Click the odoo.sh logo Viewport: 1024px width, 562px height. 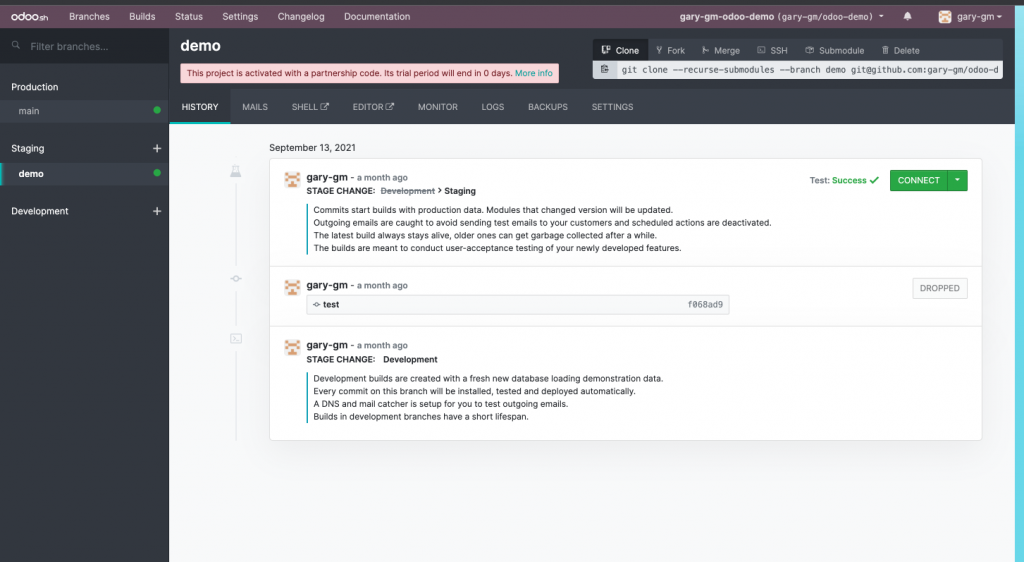(29, 16)
